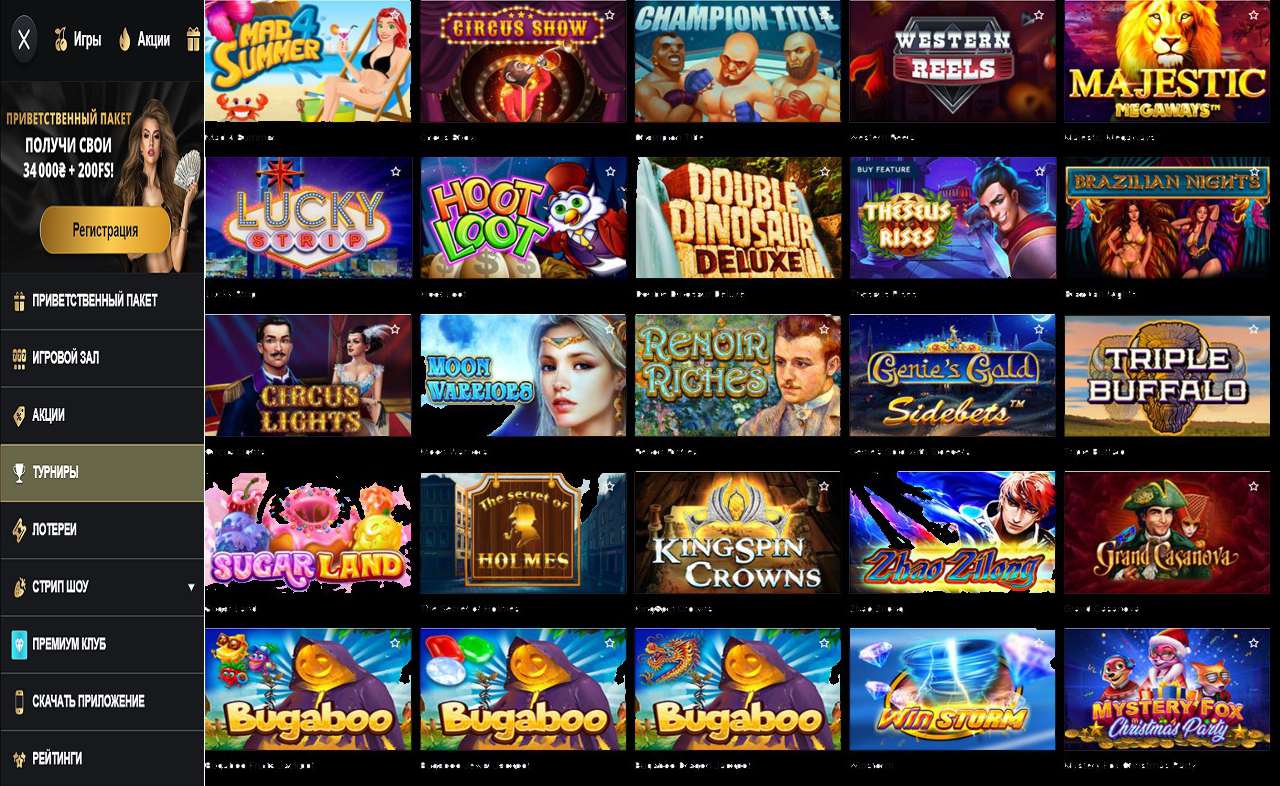This screenshot has height=786, width=1280.
Task: Click the flame icon beside Акции
Action: 125,40
